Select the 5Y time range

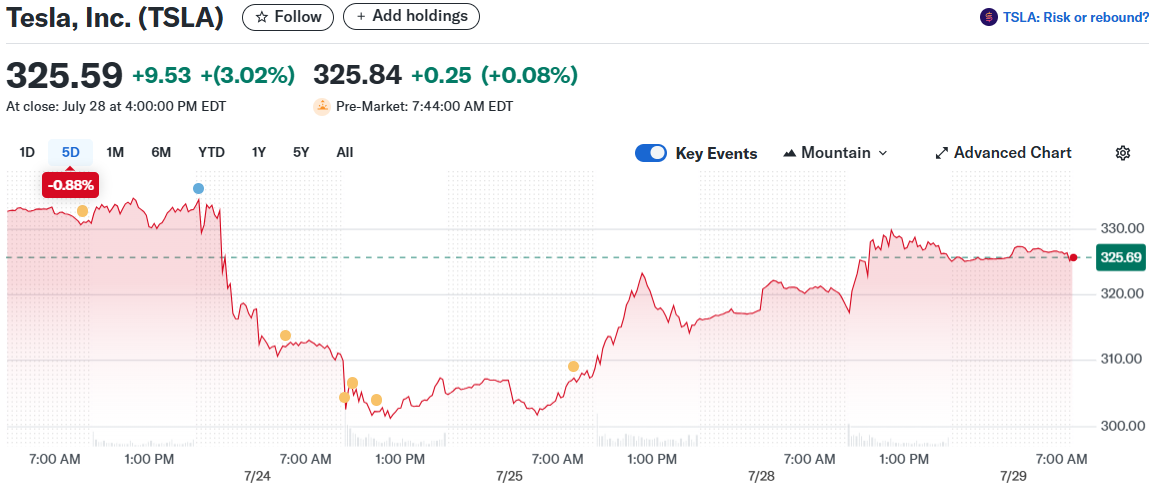pyautogui.click(x=301, y=153)
